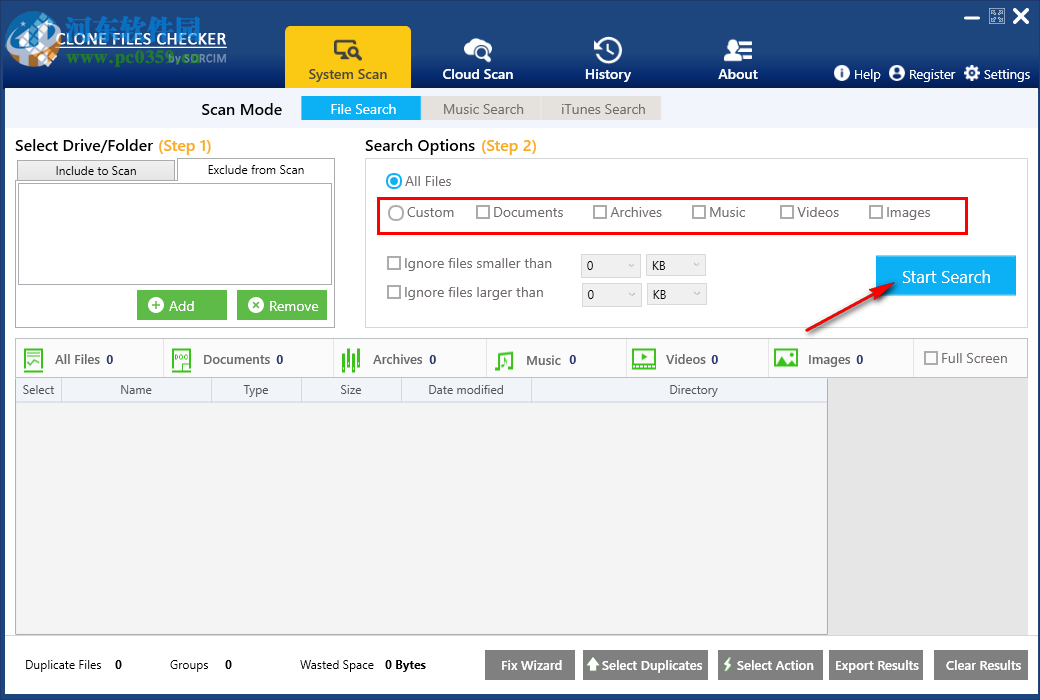The height and width of the screenshot is (700, 1040).
Task: Show Videos results category icon
Action: [x=643, y=359]
